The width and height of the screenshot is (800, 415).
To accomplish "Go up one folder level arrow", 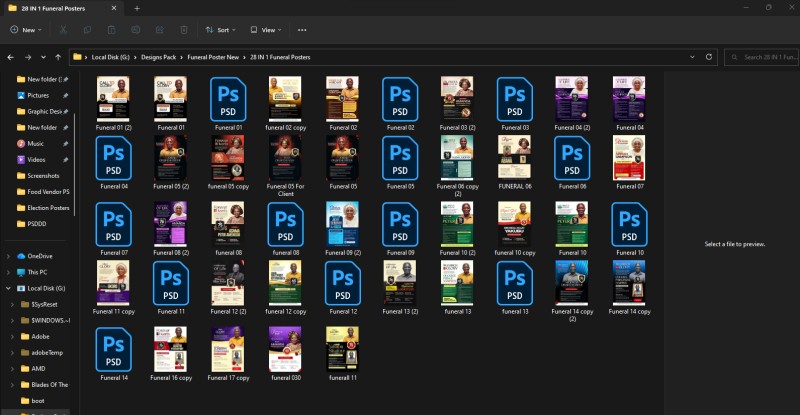I will (x=58, y=57).
